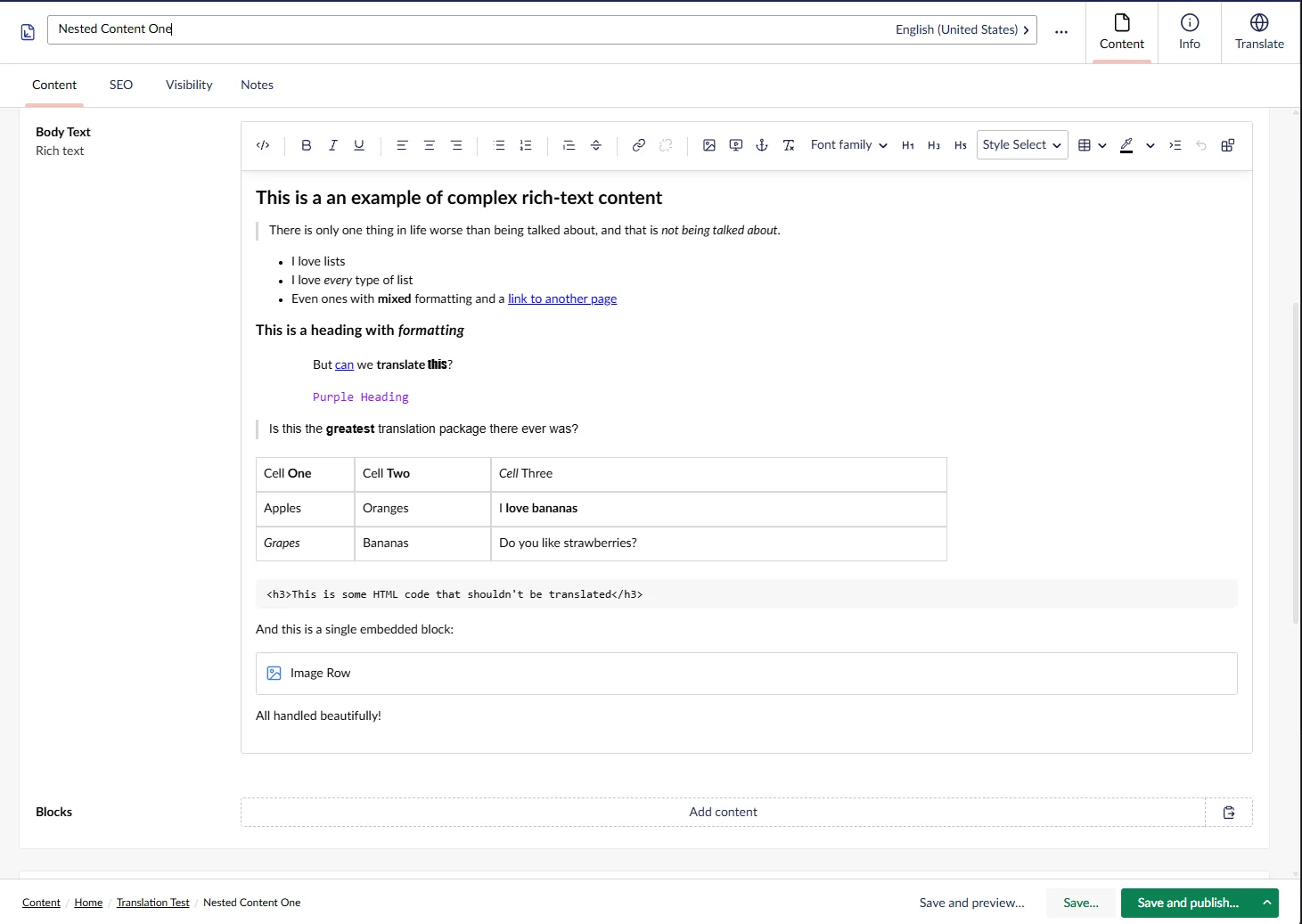Click the 'Do you like strawberries?' cell
The width and height of the screenshot is (1302, 924).
click(718, 544)
